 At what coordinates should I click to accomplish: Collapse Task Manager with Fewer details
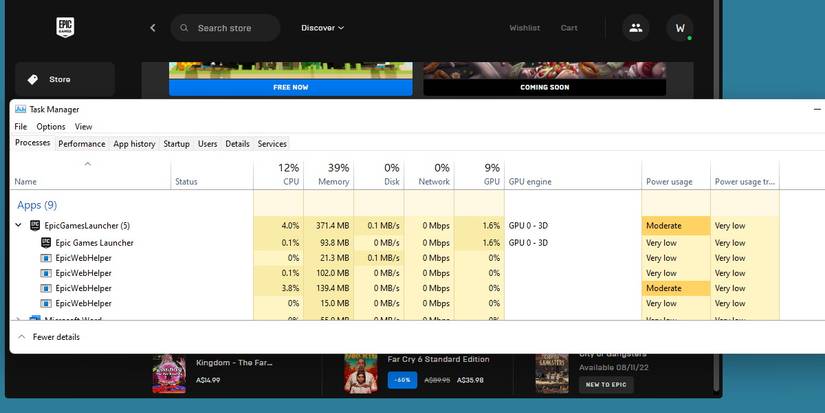(x=49, y=337)
